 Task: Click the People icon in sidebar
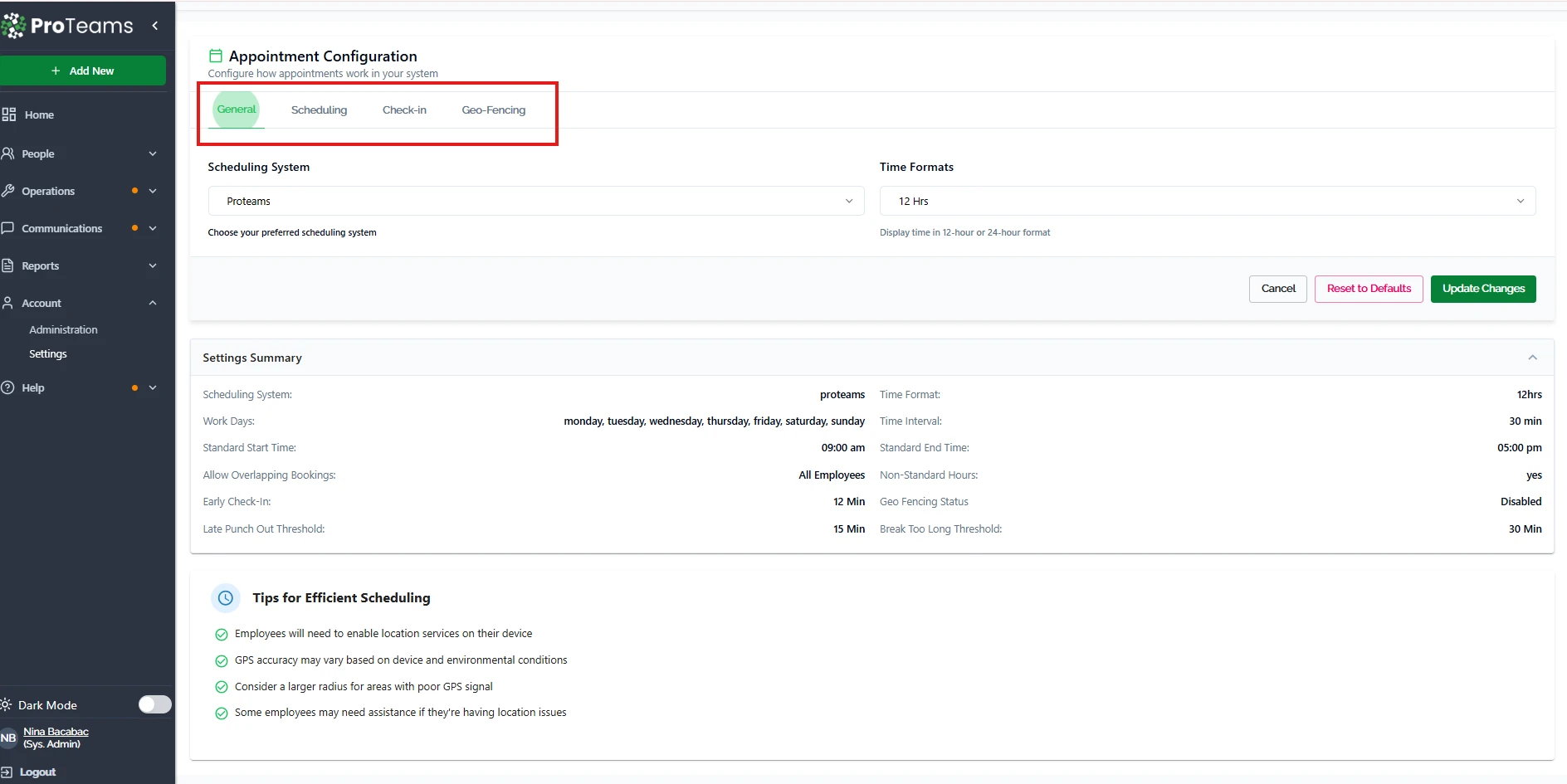(8, 153)
